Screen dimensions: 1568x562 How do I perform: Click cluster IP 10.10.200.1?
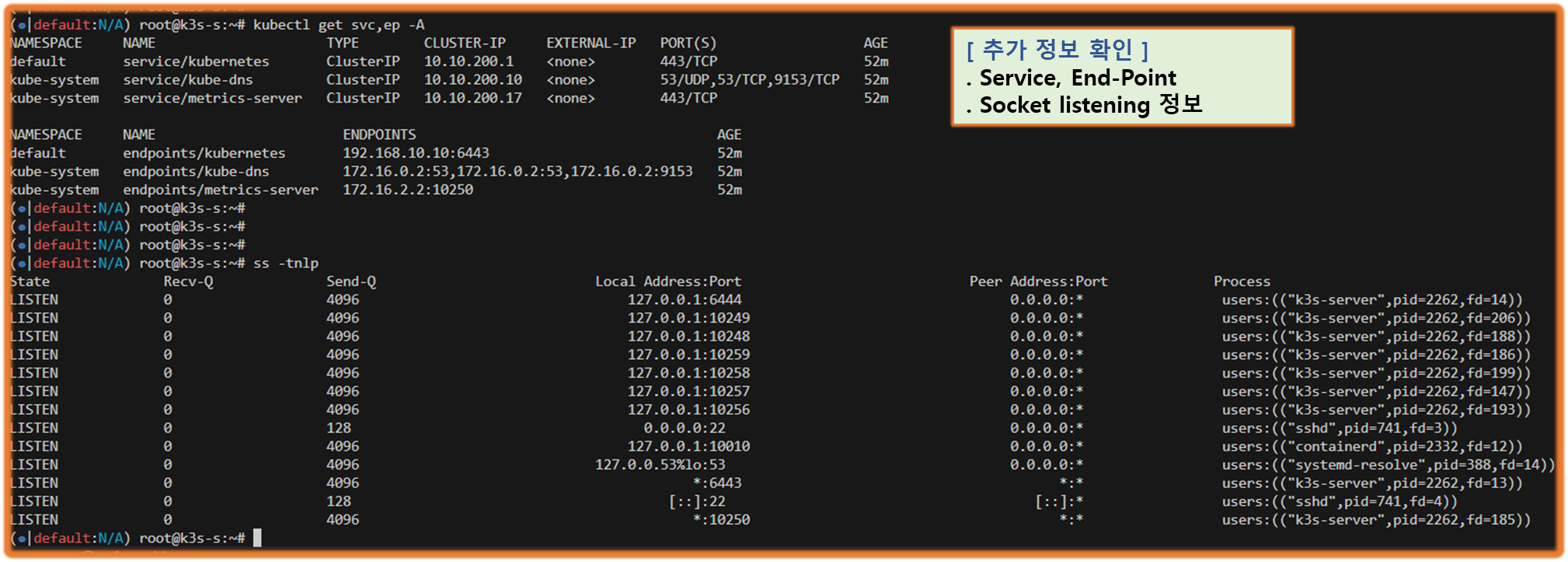(469, 61)
